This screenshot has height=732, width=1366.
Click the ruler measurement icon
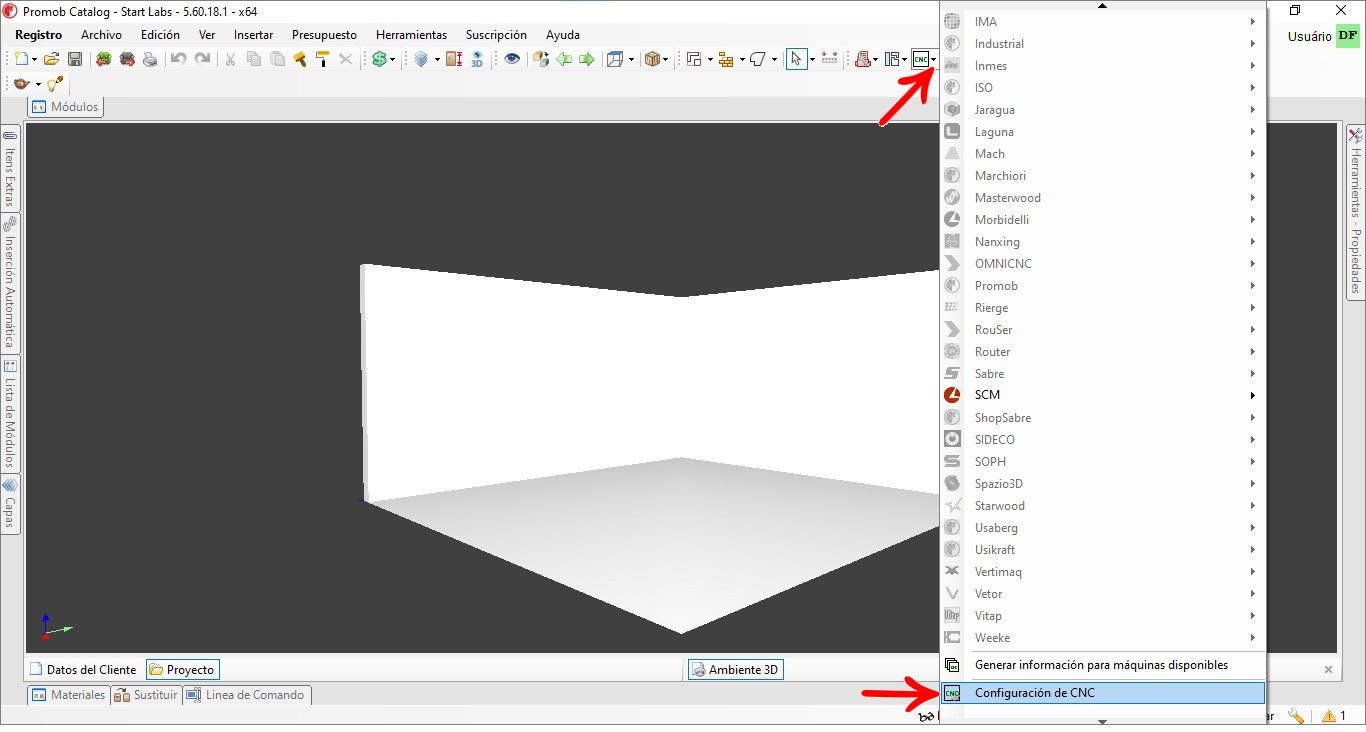tap(829, 58)
